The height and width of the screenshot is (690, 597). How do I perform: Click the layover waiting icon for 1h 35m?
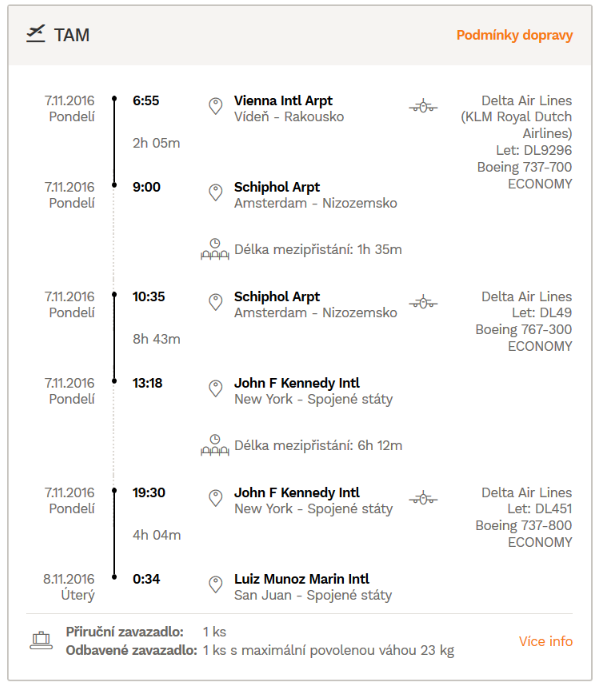point(215,249)
